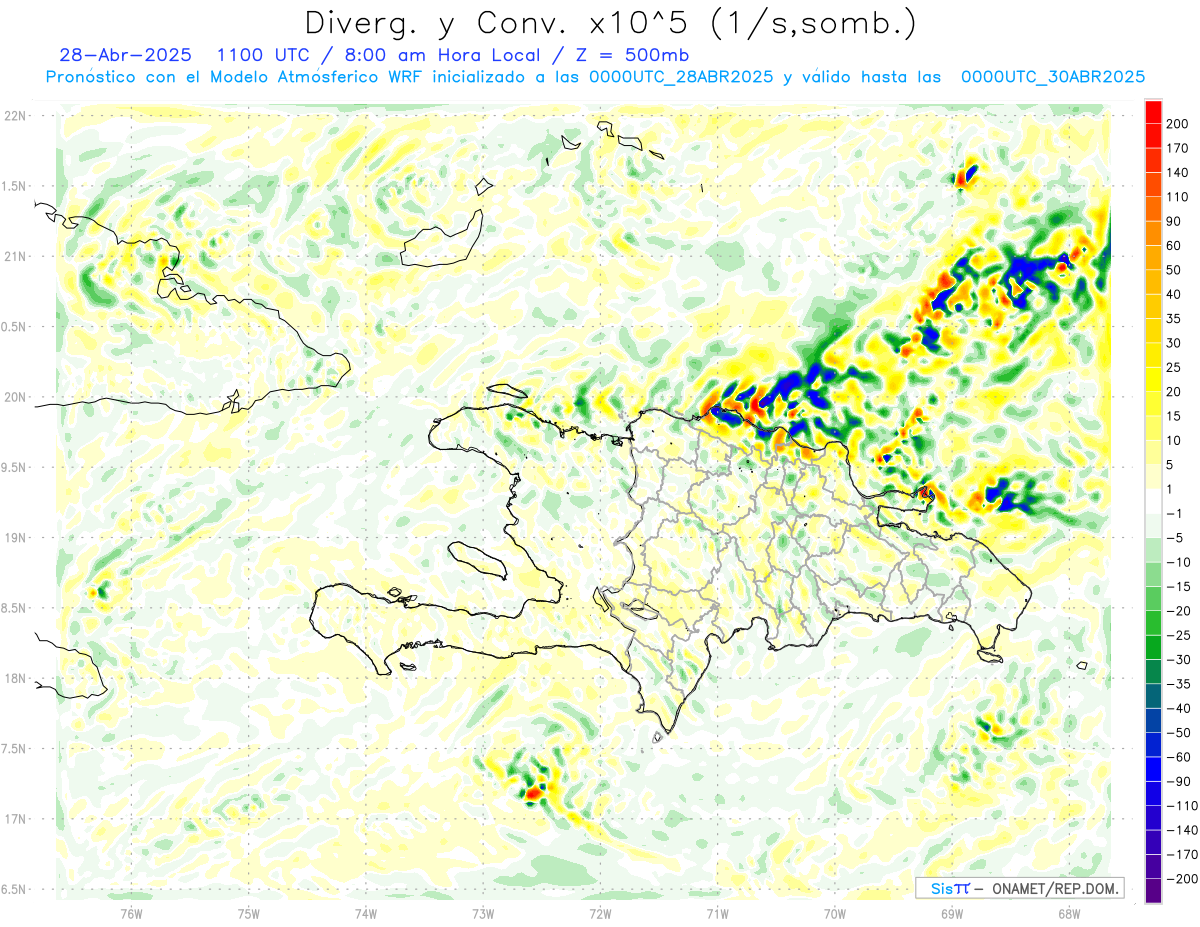
Task: Click the "-200" colorbar value
Action: tap(1182, 879)
